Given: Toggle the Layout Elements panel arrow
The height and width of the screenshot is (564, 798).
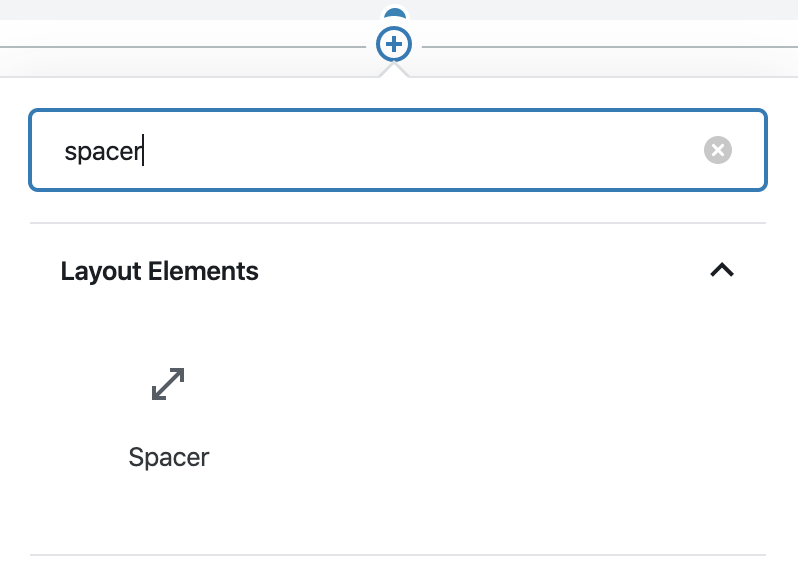Looking at the screenshot, I should [x=722, y=270].
